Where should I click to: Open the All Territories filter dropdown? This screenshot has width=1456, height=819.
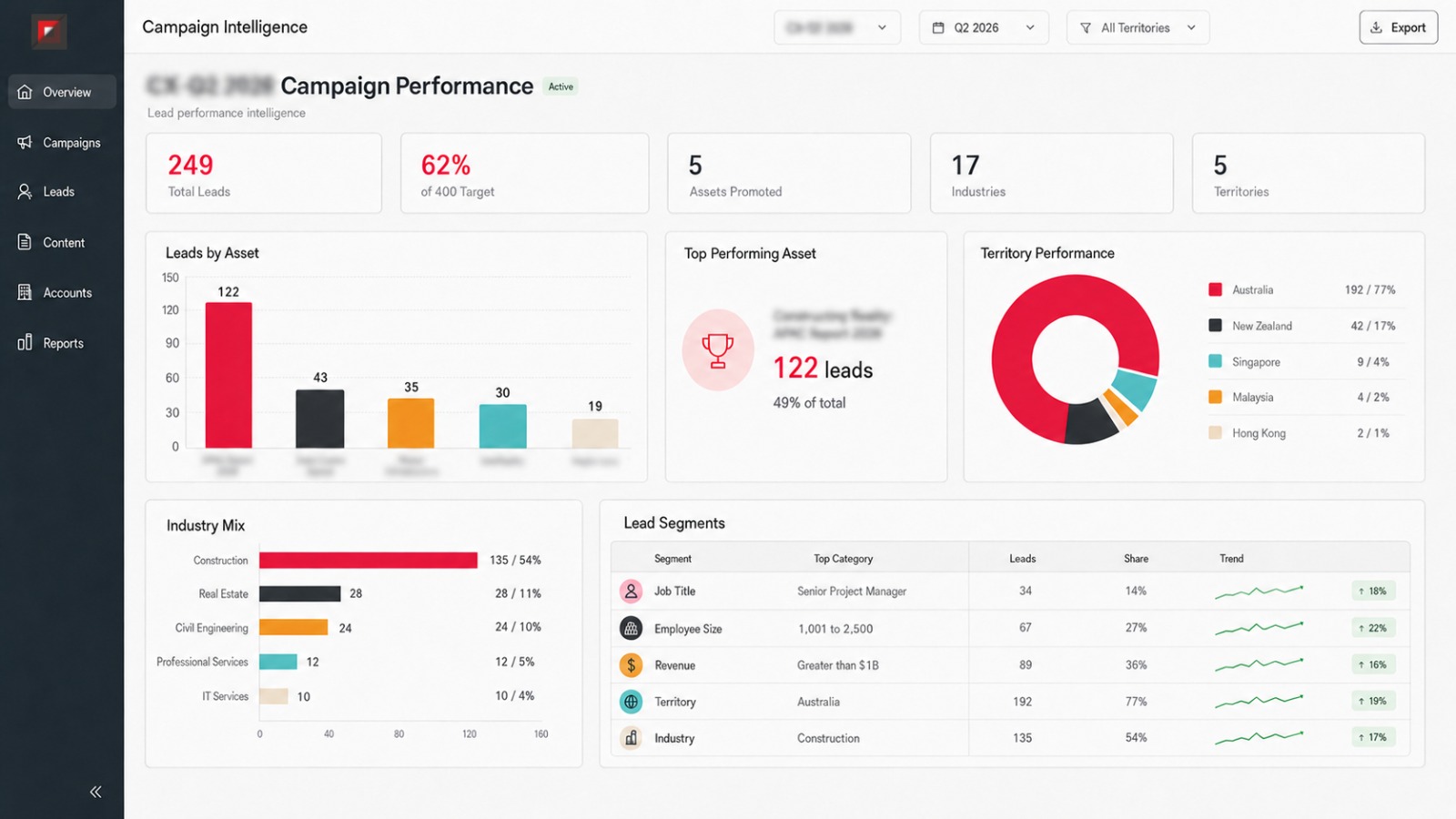1138,28
